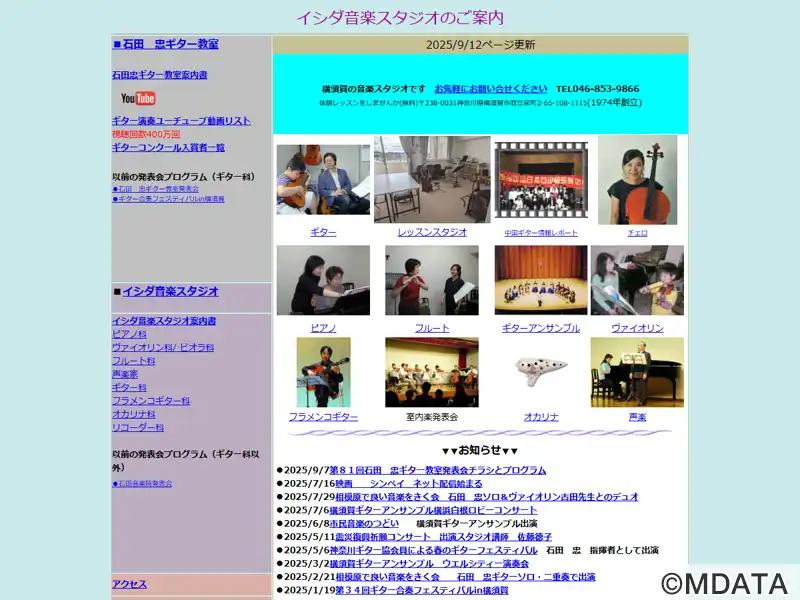Click the violin child photo
The width and height of the screenshot is (800, 600).
[x=637, y=280]
